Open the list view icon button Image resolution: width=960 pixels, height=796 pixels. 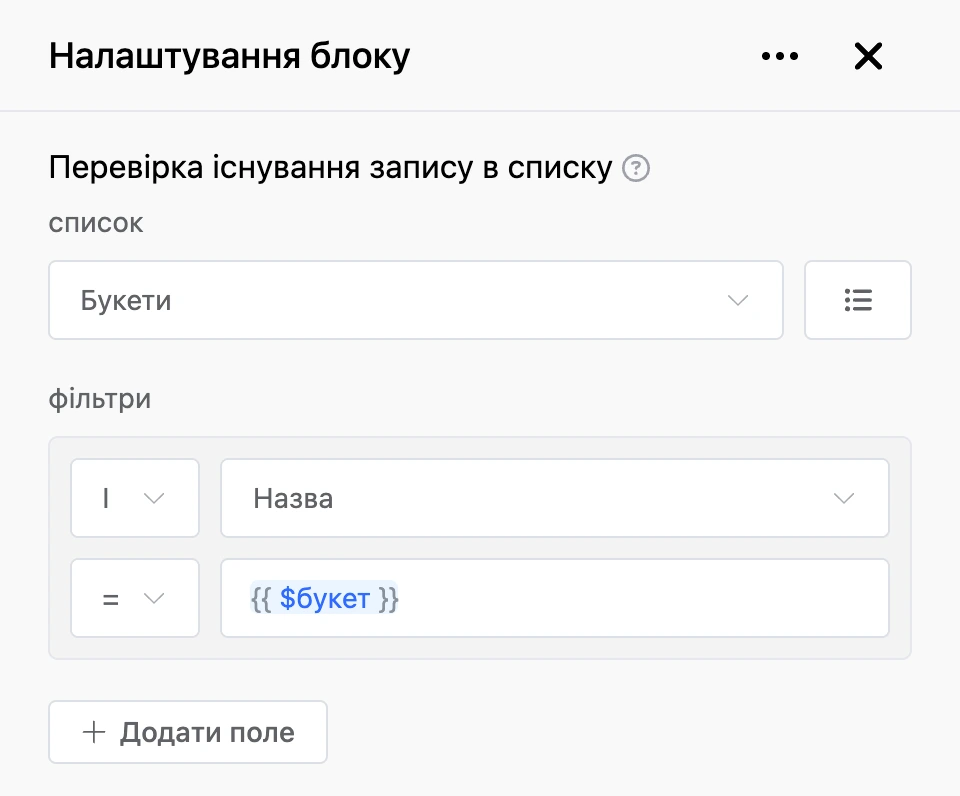point(858,300)
